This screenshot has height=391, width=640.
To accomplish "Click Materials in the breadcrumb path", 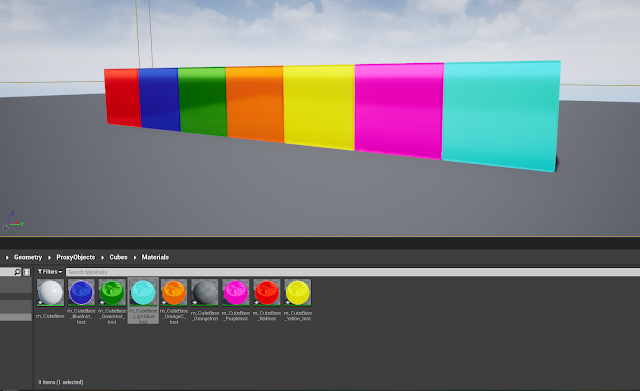I will pos(155,257).
